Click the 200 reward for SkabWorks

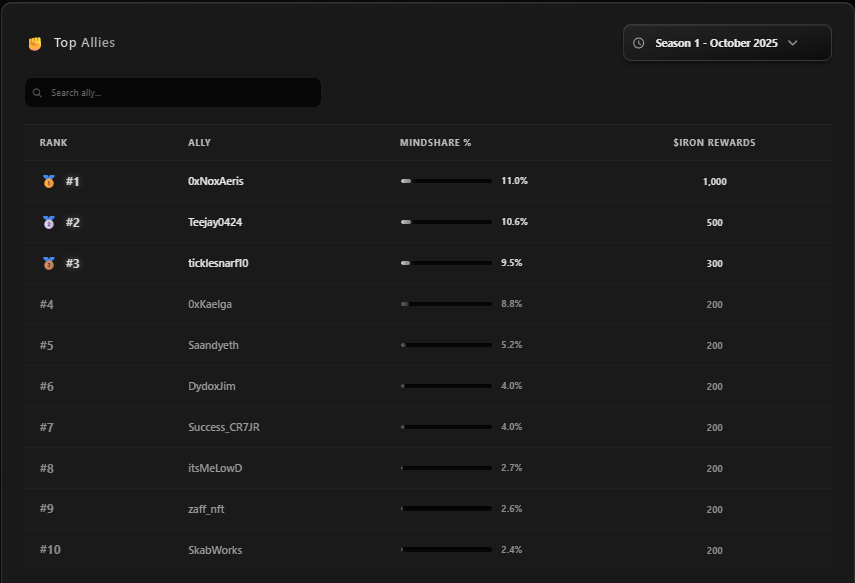pyautogui.click(x=714, y=550)
